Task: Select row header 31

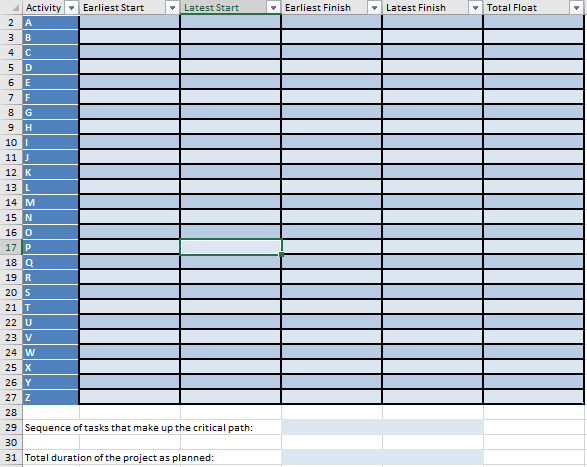Action: [x=11, y=457]
